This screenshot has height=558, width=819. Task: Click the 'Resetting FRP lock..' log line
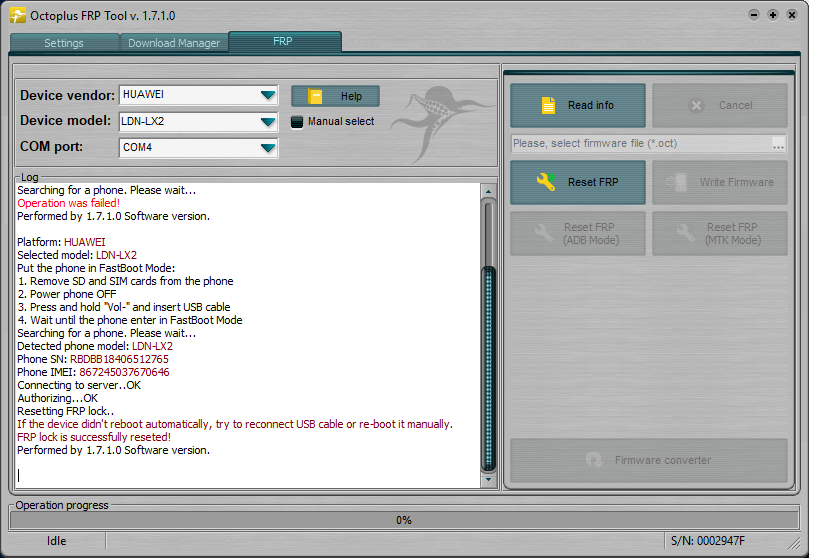click(66, 412)
